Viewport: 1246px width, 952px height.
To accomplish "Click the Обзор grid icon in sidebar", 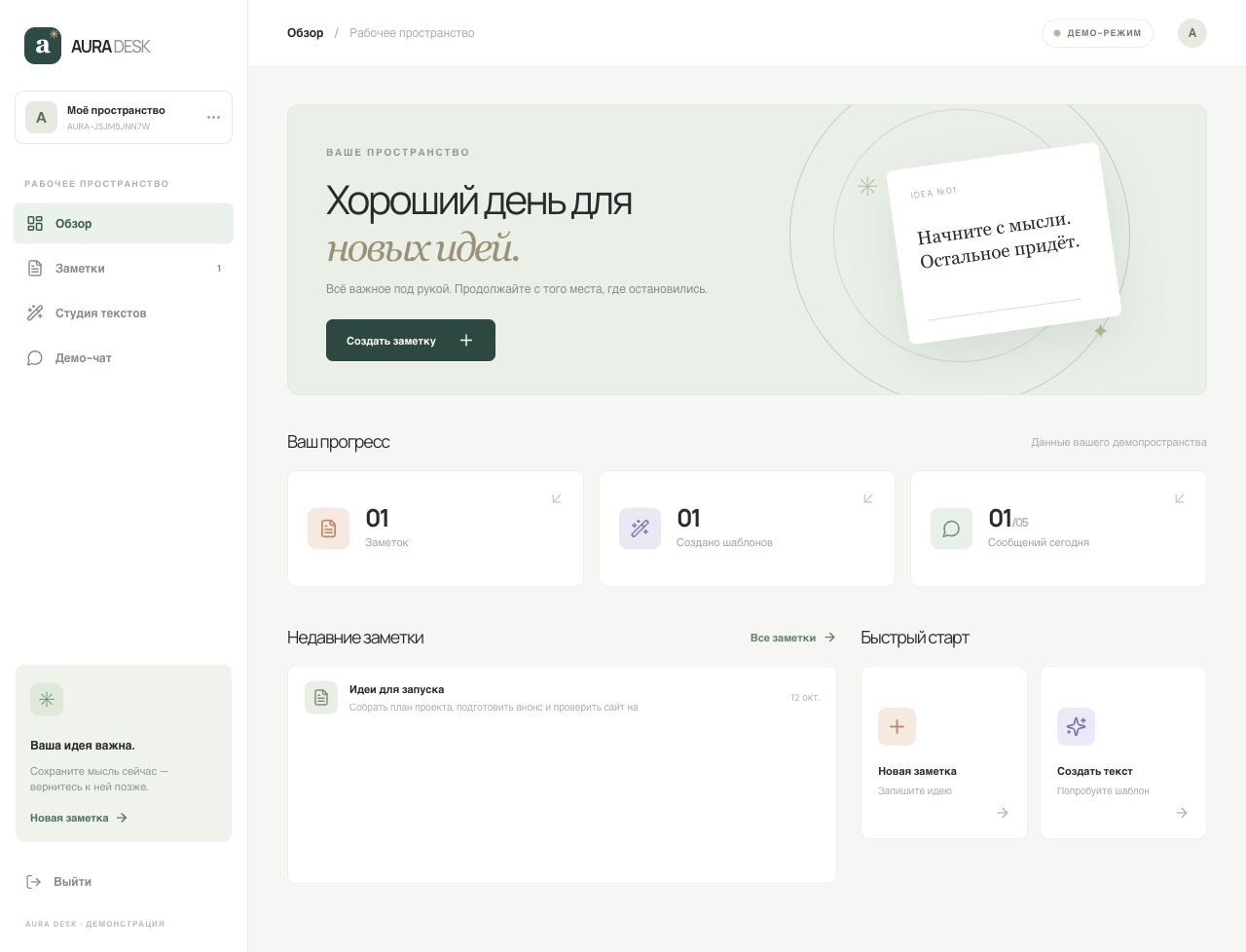I will pos(35,224).
